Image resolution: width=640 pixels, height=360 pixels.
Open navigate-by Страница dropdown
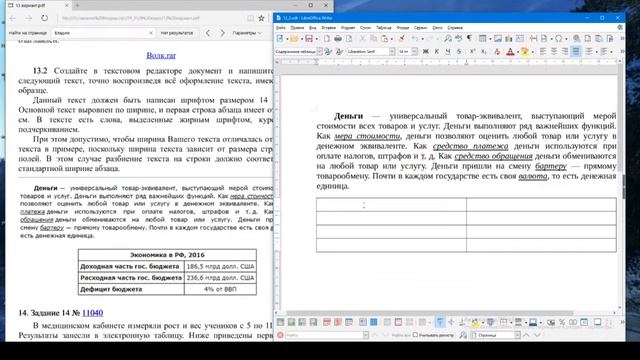pyautogui.click(x=517, y=335)
